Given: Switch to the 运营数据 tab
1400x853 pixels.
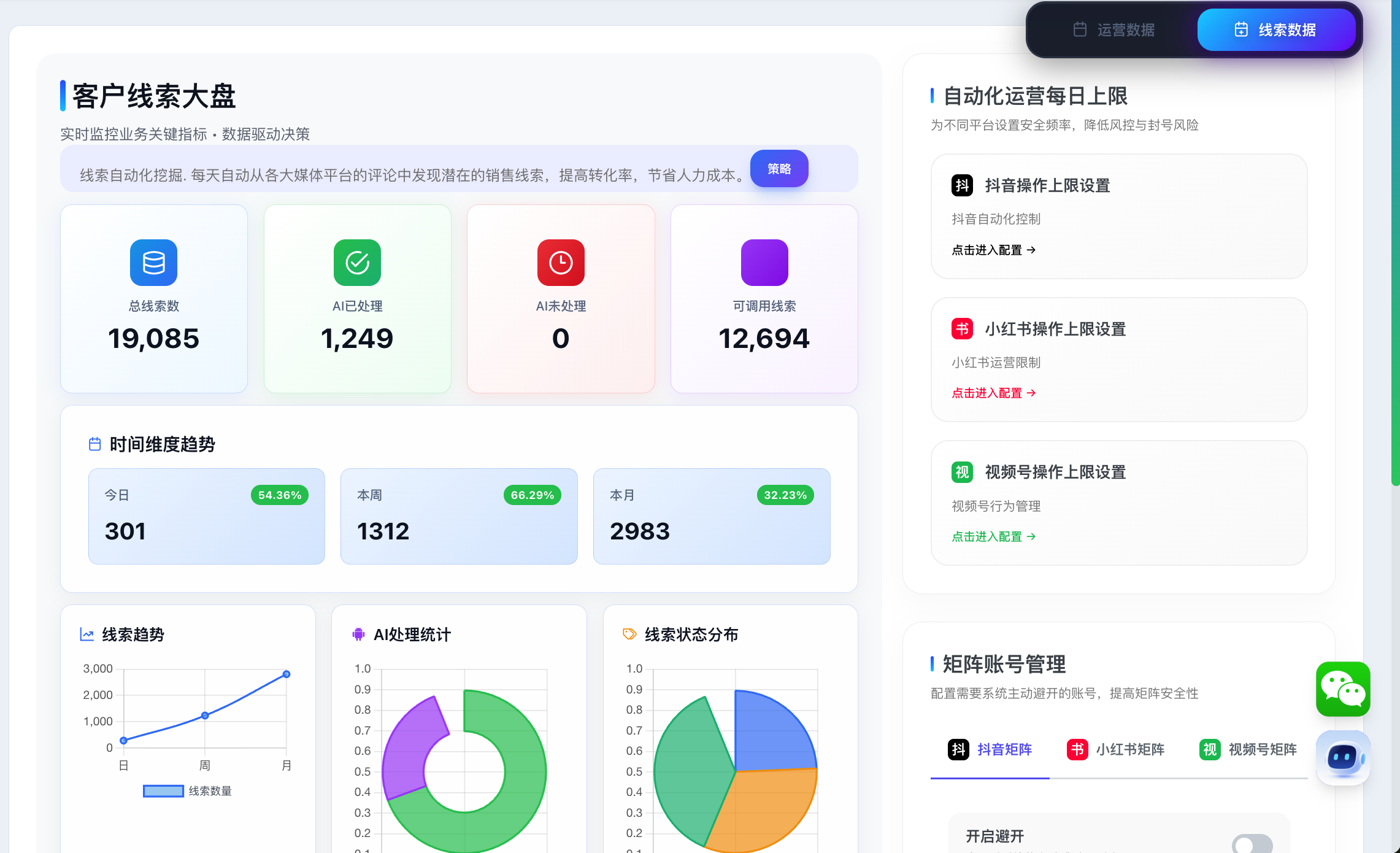Looking at the screenshot, I should [x=1114, y=29].
